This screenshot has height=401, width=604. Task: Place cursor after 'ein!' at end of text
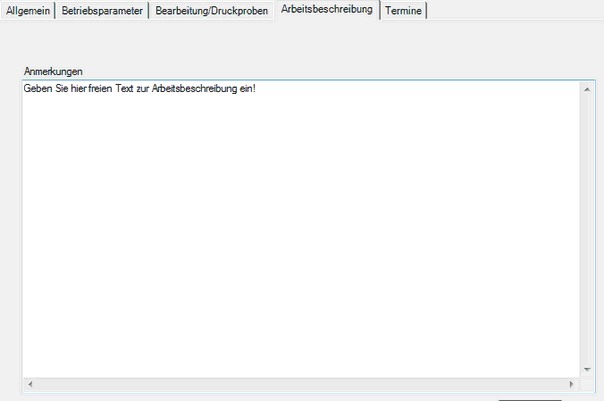click(x=258, y=89)
